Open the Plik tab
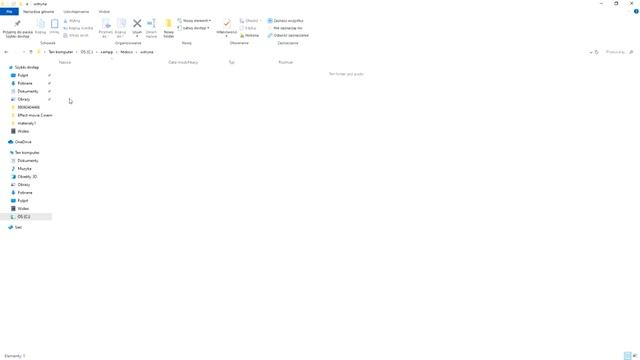 (9, 12)
